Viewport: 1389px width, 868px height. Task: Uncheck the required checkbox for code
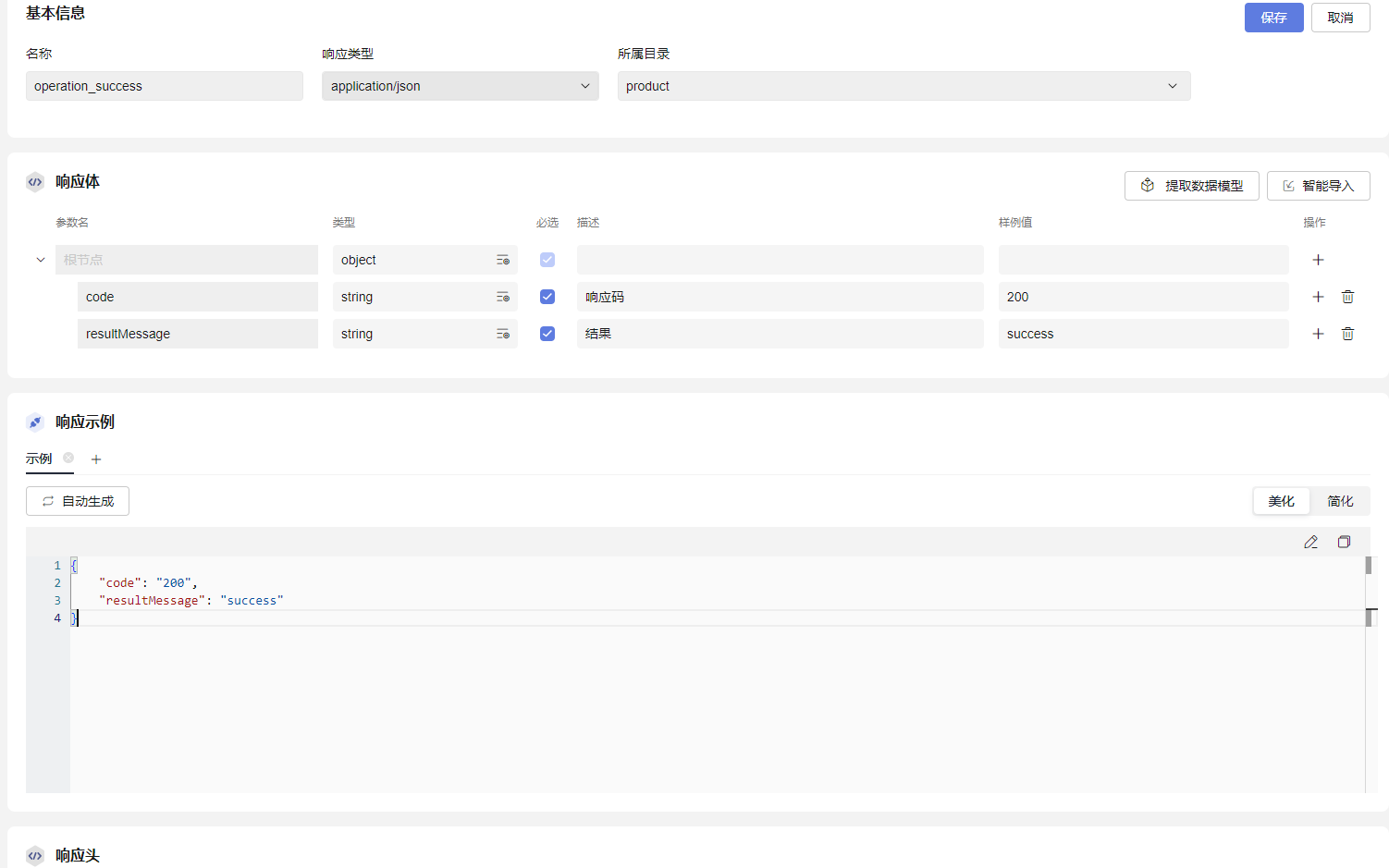(x=547, y=297)
